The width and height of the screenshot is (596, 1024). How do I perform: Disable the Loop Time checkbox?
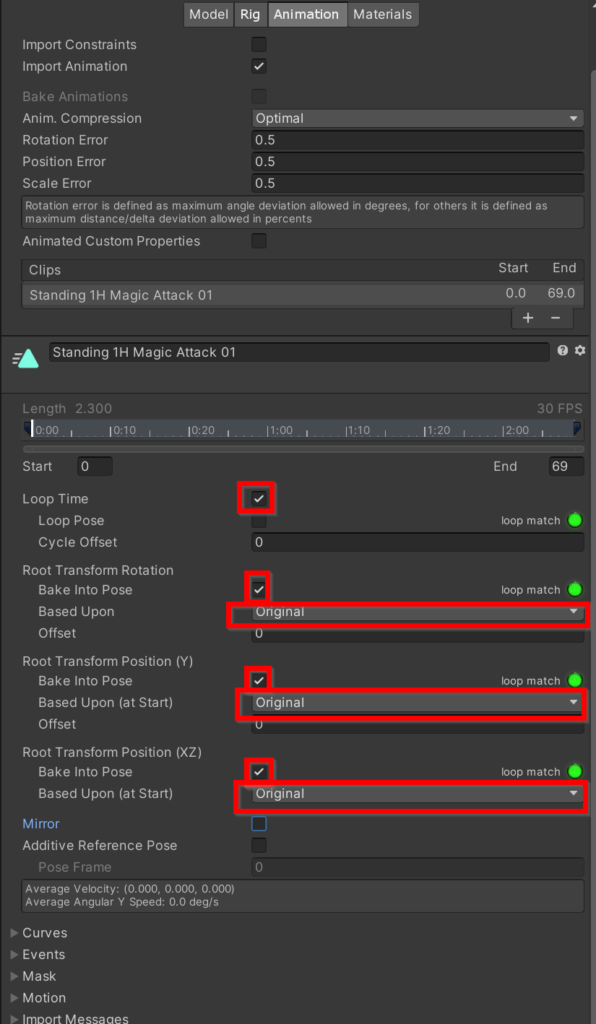pos(259,499)
